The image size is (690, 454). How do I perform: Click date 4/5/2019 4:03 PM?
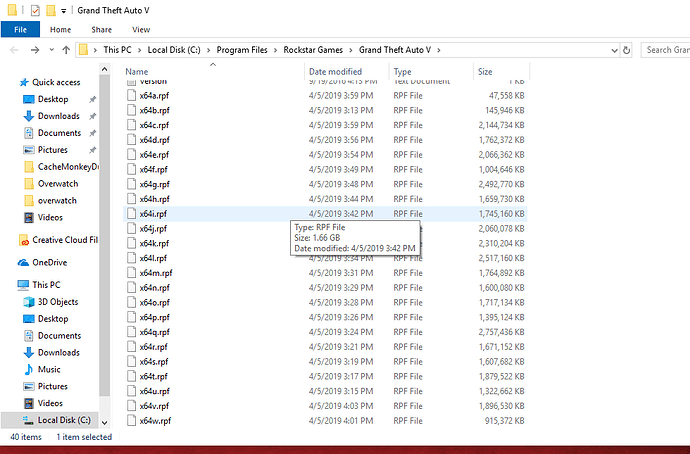pos(341,406)
